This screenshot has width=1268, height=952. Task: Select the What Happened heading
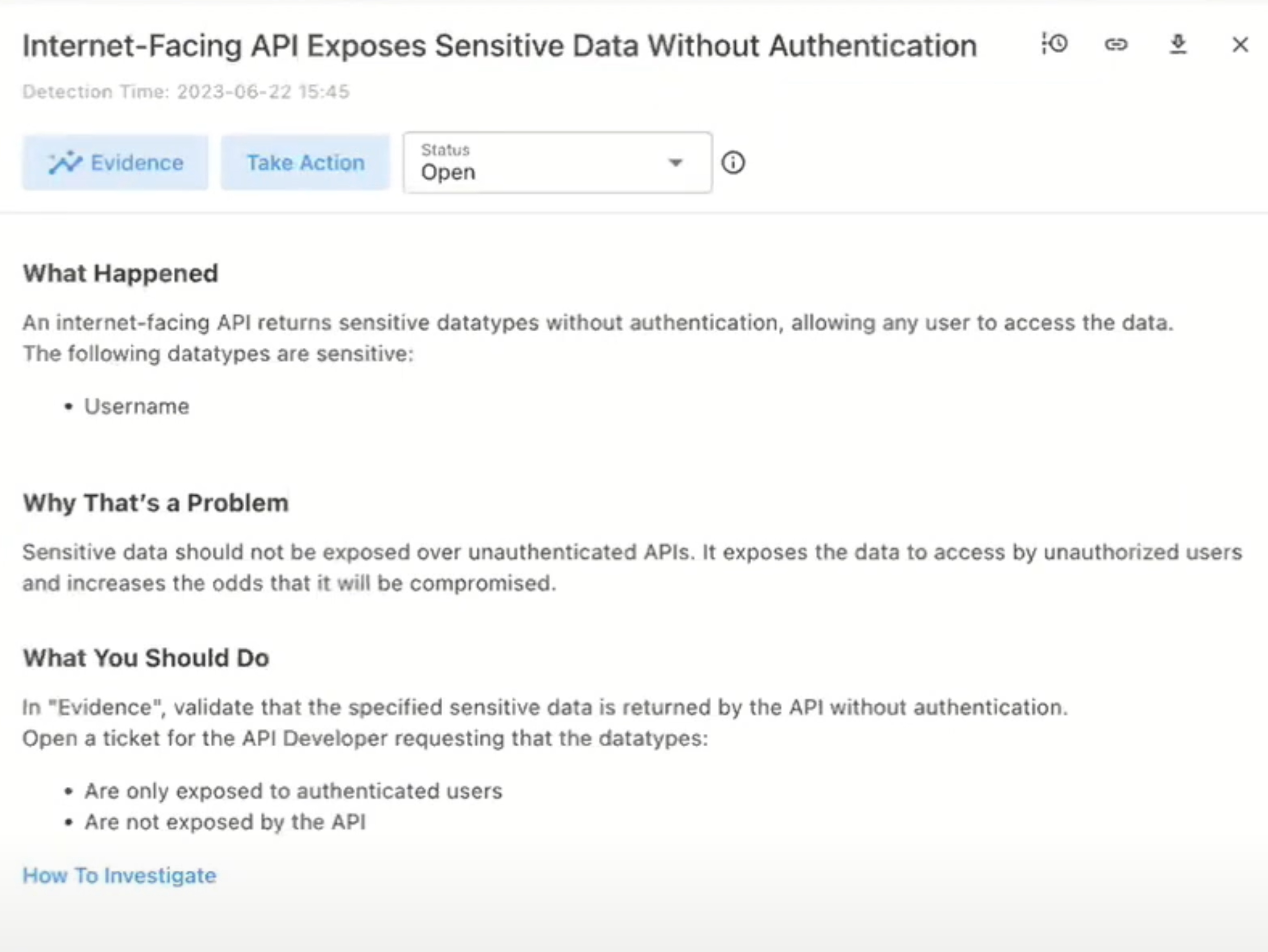tap(120, 273)
